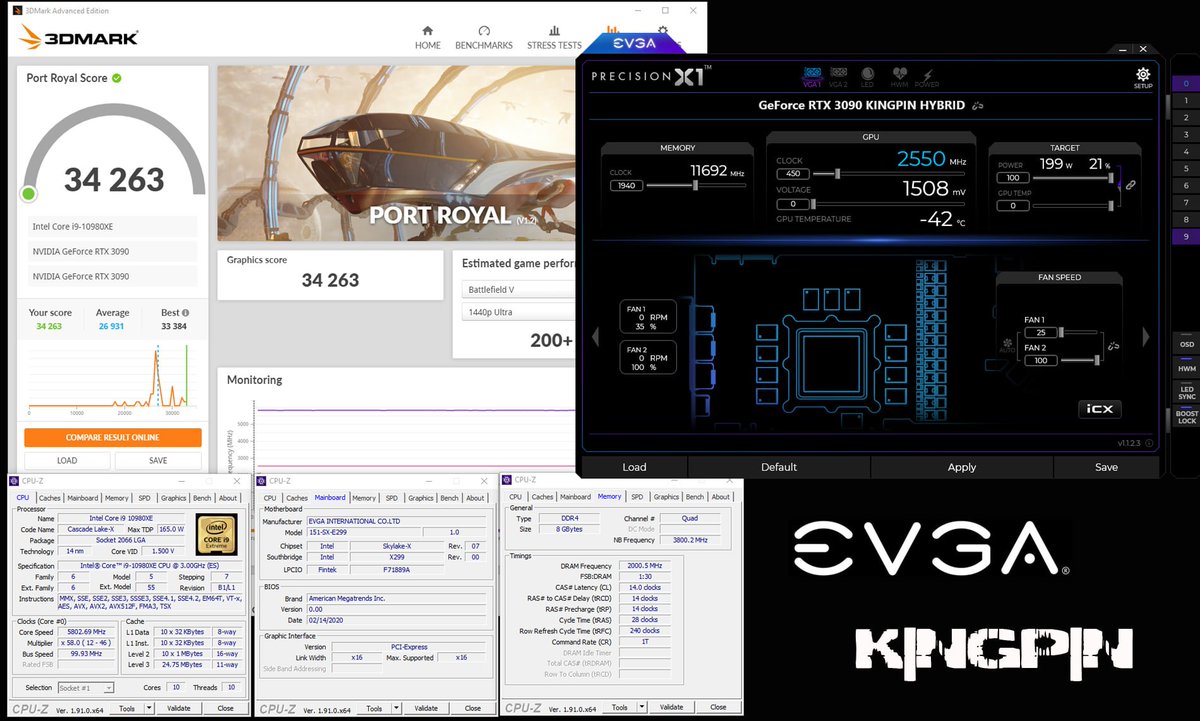This screenshot has width=1200, height=721.
Task: Open the Battlefield V game dropdown
Action: pyautogui.click(x=514, y=289)
